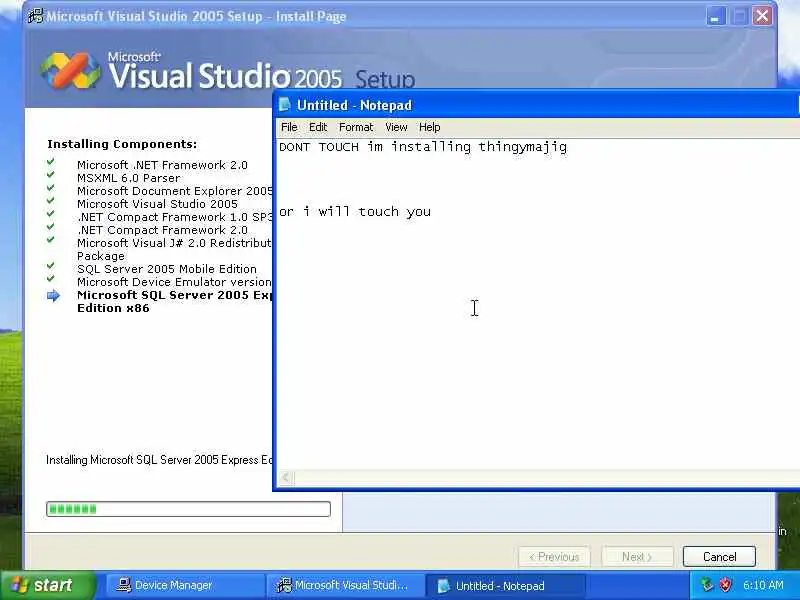Click the red security shield tray icon
Screen dimensions: 800x600
pos(725,585)
